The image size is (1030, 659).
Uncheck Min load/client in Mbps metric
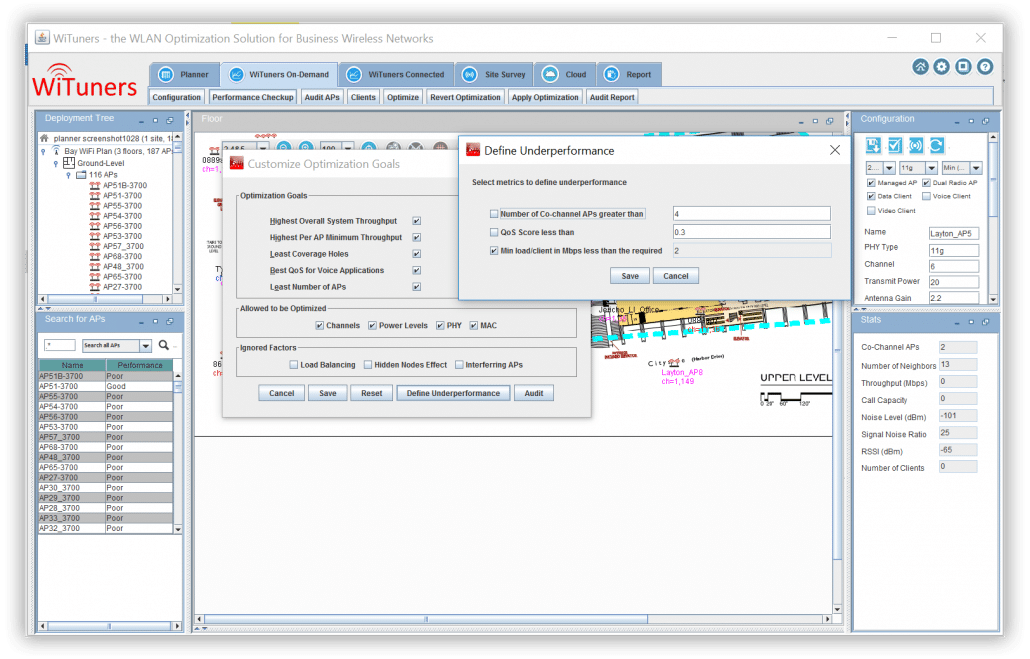tap(494, 250)
